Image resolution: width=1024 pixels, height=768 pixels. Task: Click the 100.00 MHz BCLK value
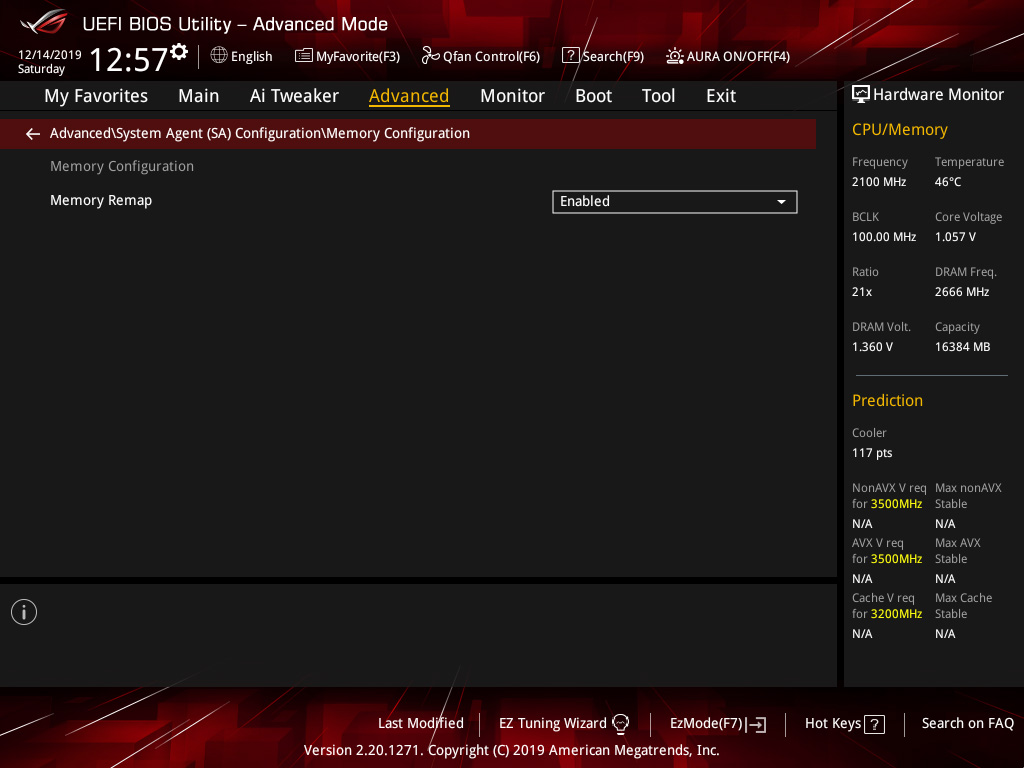point(884,237)
